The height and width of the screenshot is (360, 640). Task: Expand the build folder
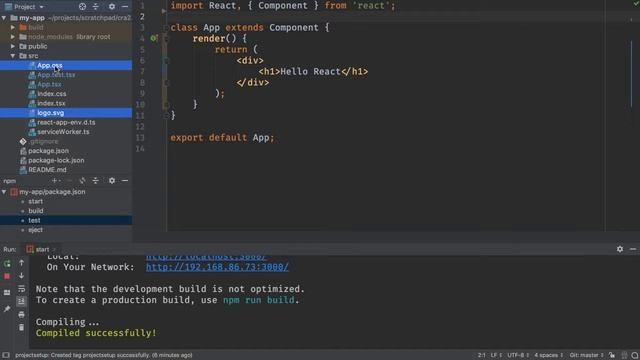click(13, 27)
